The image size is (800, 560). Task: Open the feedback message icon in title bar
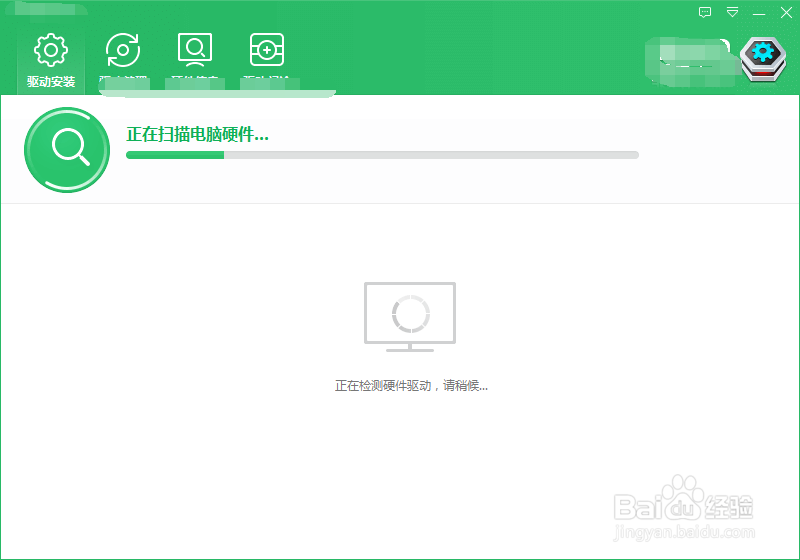(x=705, y=13)
